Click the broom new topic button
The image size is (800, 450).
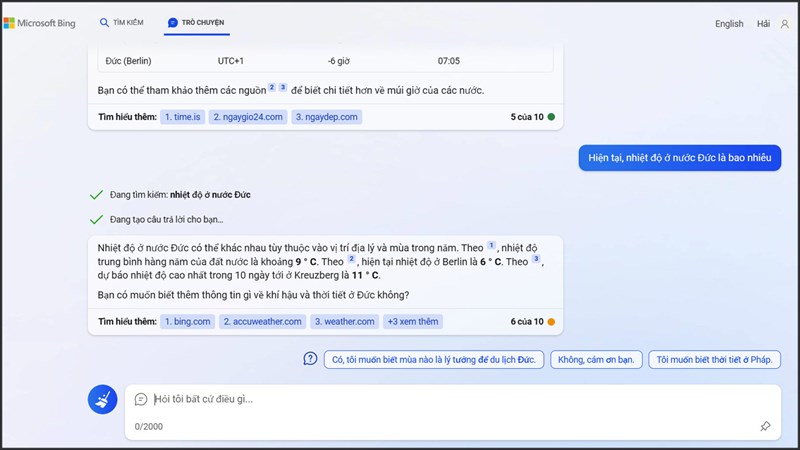[x=103, y=399]
